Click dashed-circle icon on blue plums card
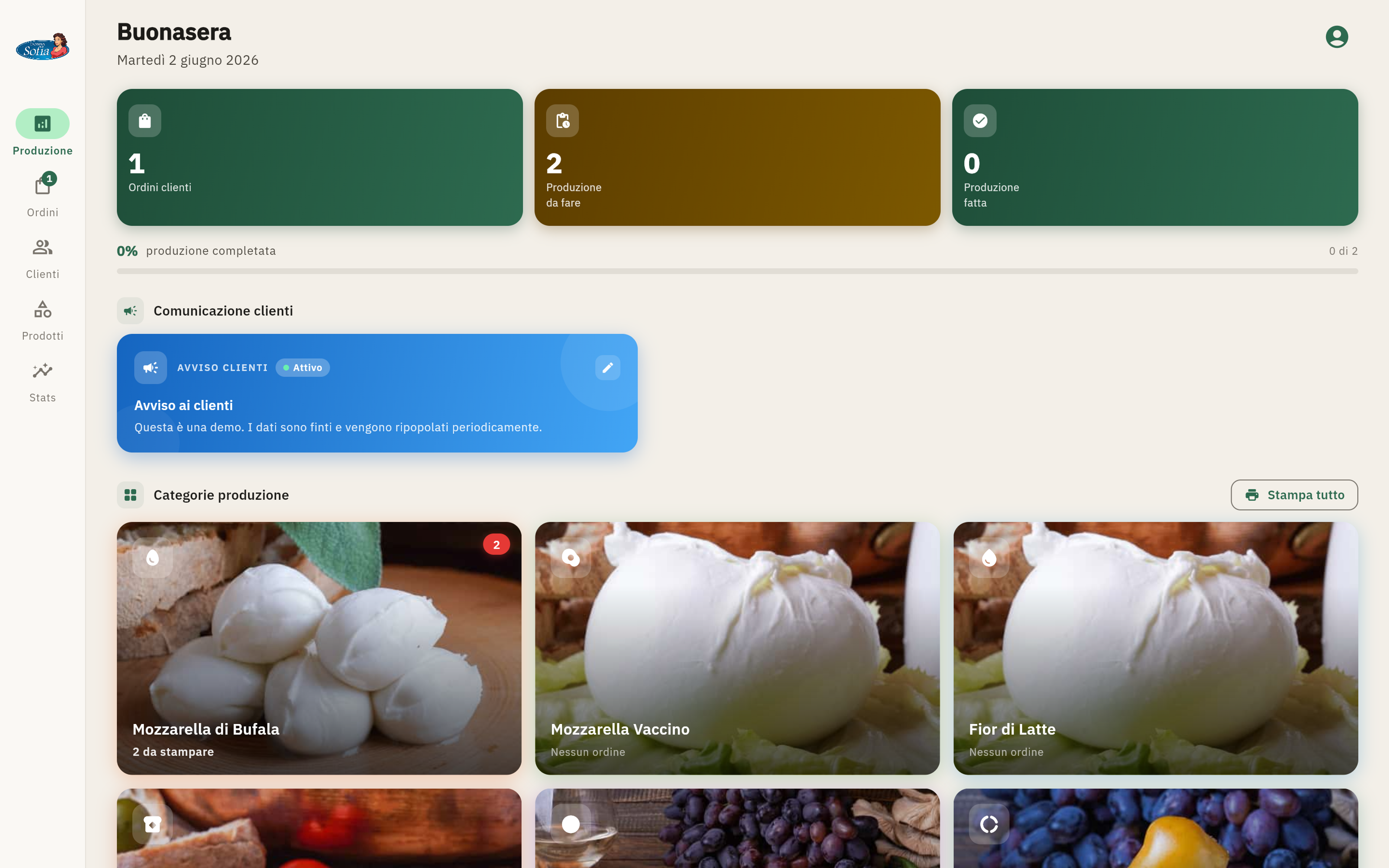 [x=989, y=824]
